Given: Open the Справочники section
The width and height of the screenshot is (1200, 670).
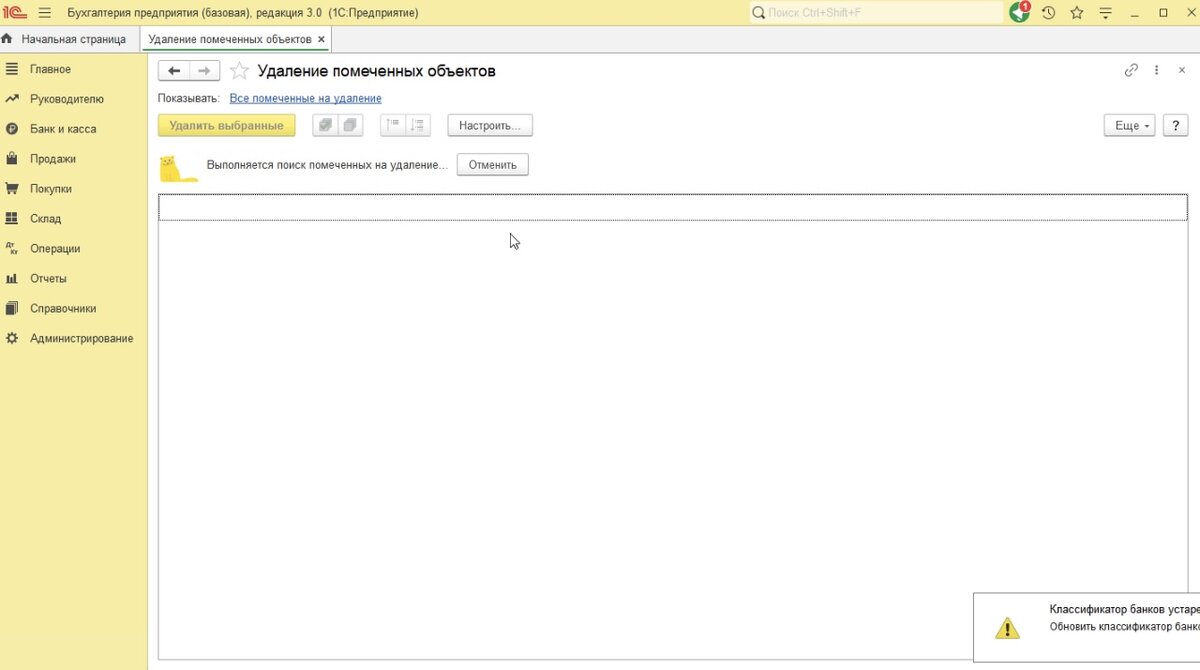Looking at the screenshot, I should pos(63,309).
